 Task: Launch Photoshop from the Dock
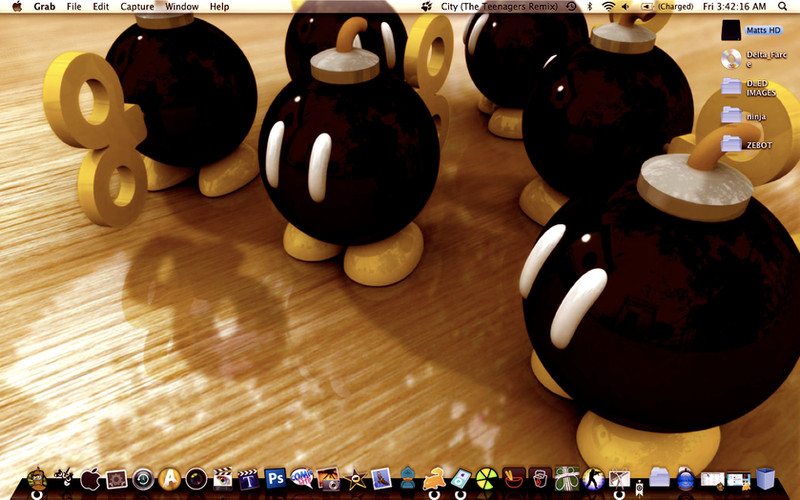(275, 479)
